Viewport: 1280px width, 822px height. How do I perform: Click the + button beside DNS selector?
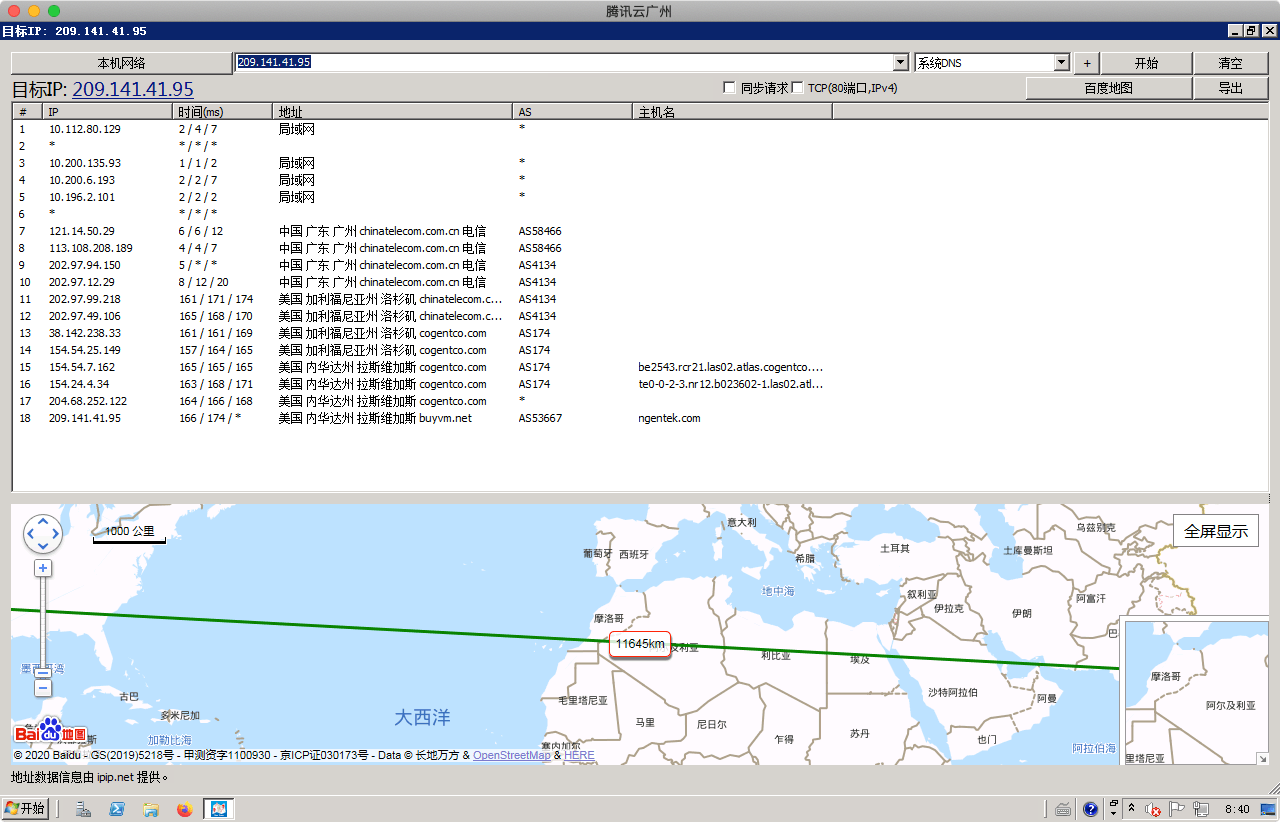(x=1086, y=63)
